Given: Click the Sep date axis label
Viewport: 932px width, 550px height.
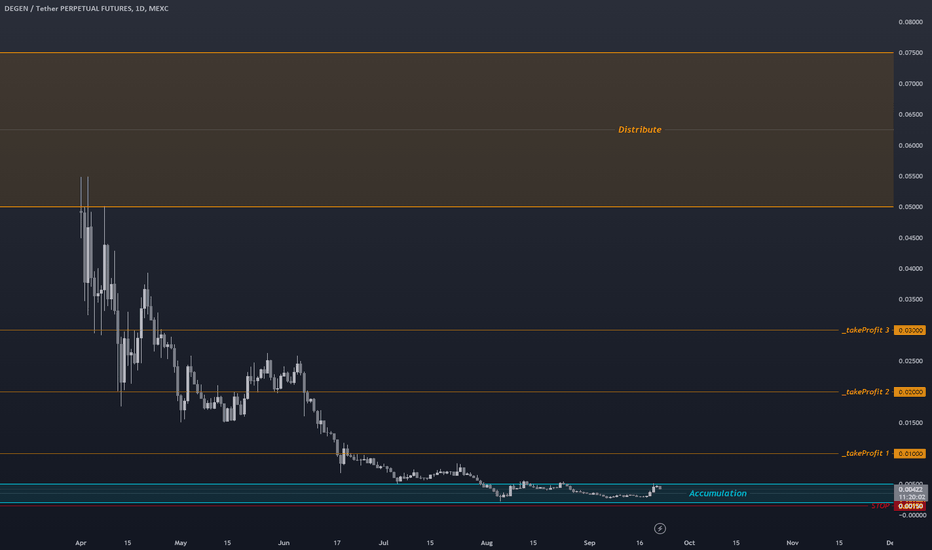Looking at the screenshot, I should [589, 543].
